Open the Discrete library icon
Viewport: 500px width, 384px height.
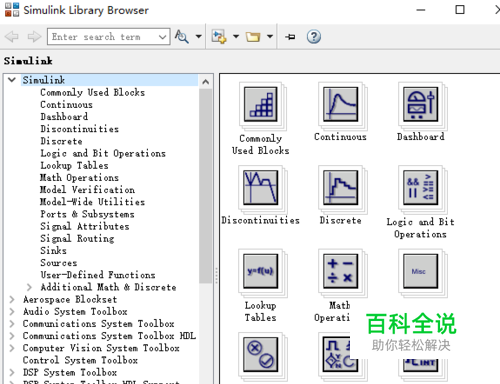[x=341, y=188]
